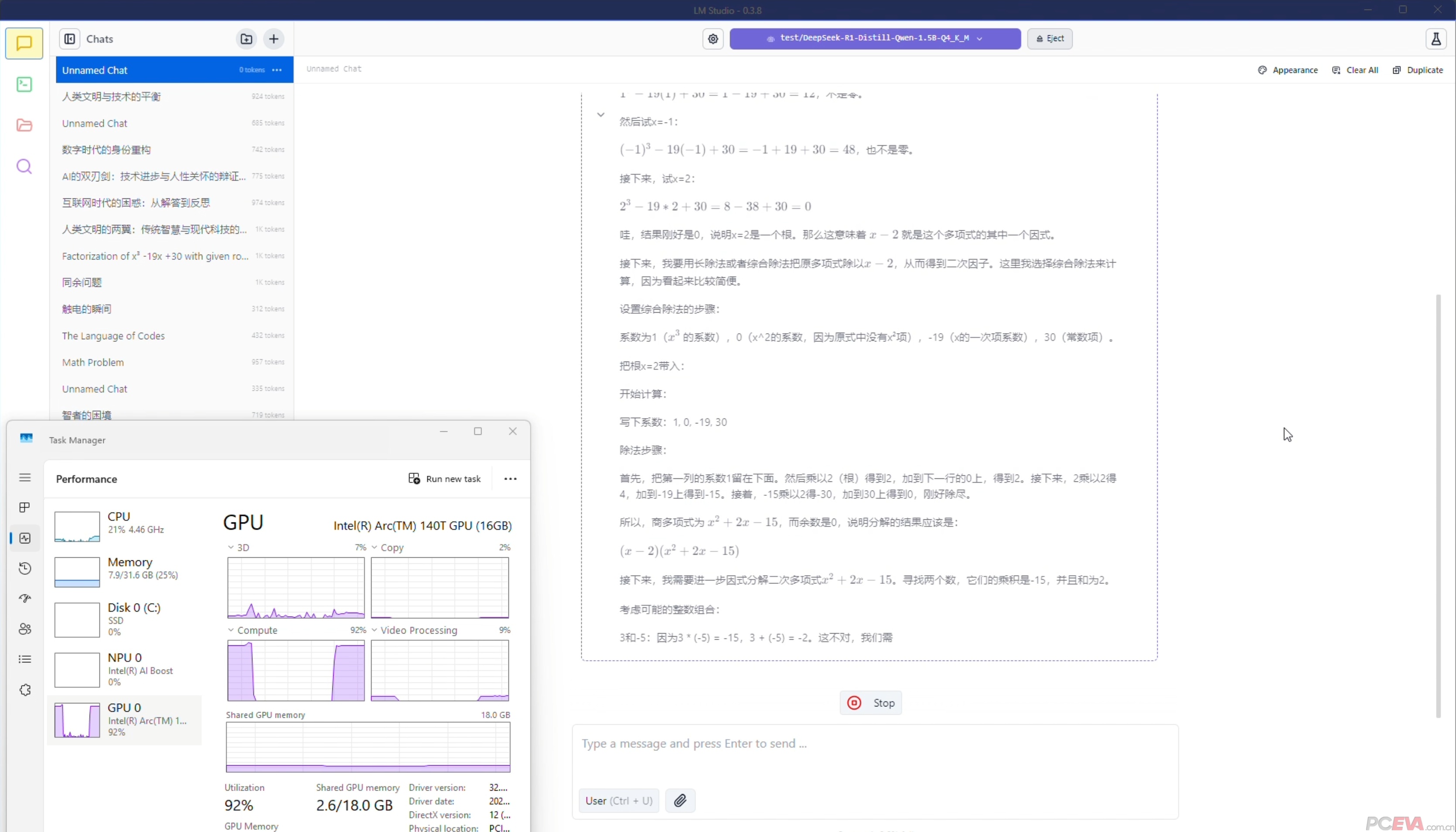Minimize the Task Manager window

pyautogui.click(x=443, y=431)
